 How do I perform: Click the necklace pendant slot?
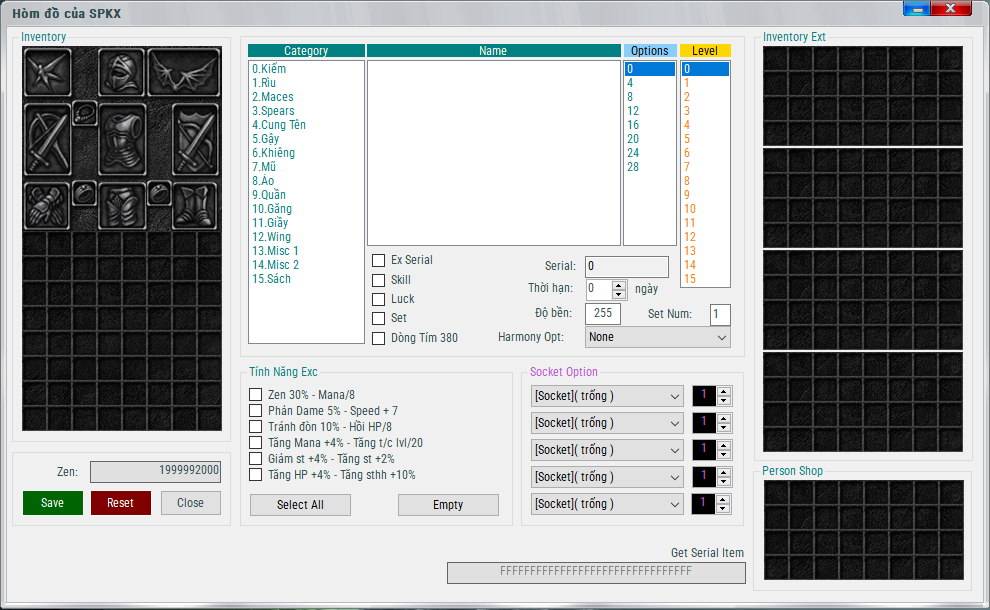click(85, 114)
